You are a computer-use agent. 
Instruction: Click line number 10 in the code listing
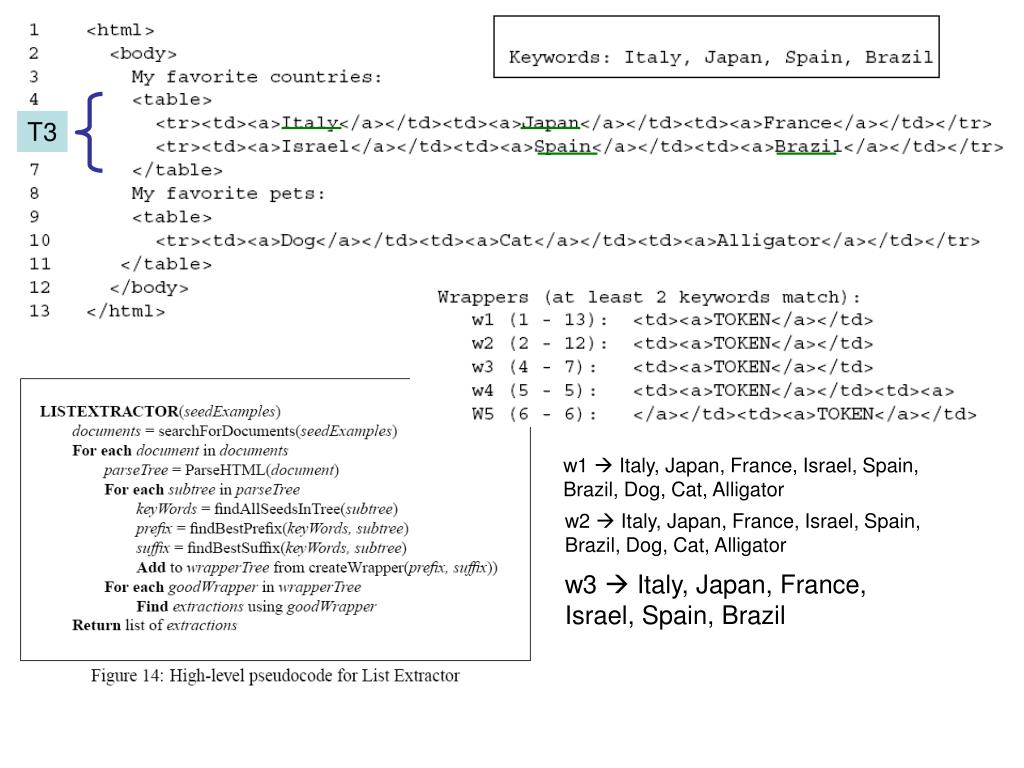tap(39, 240)
